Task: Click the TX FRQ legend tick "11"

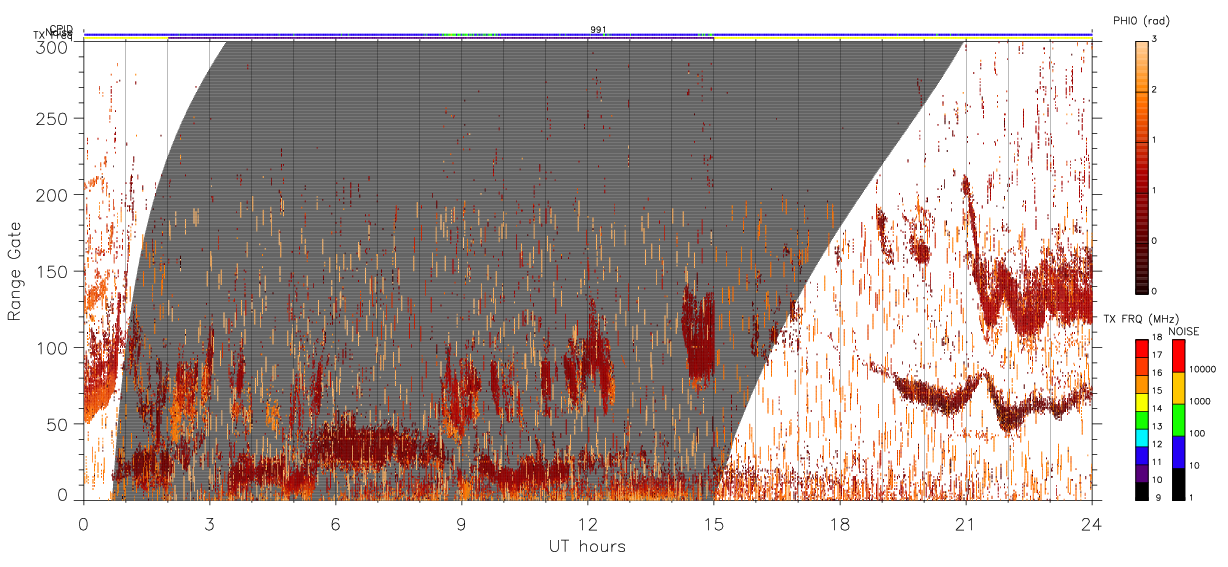Action: point(1157,462)
